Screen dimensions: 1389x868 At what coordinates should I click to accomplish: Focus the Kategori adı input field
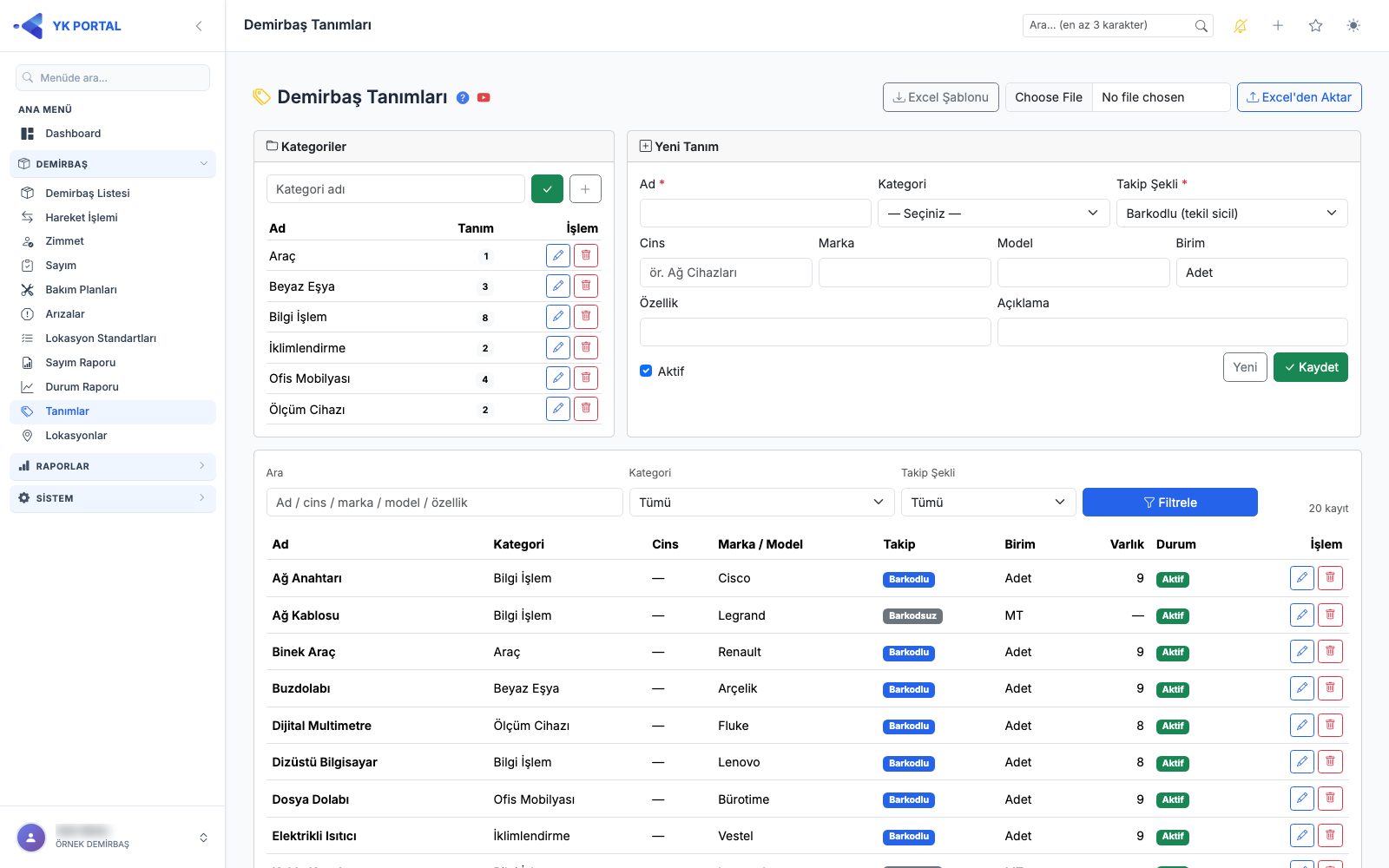pos(396,189)
